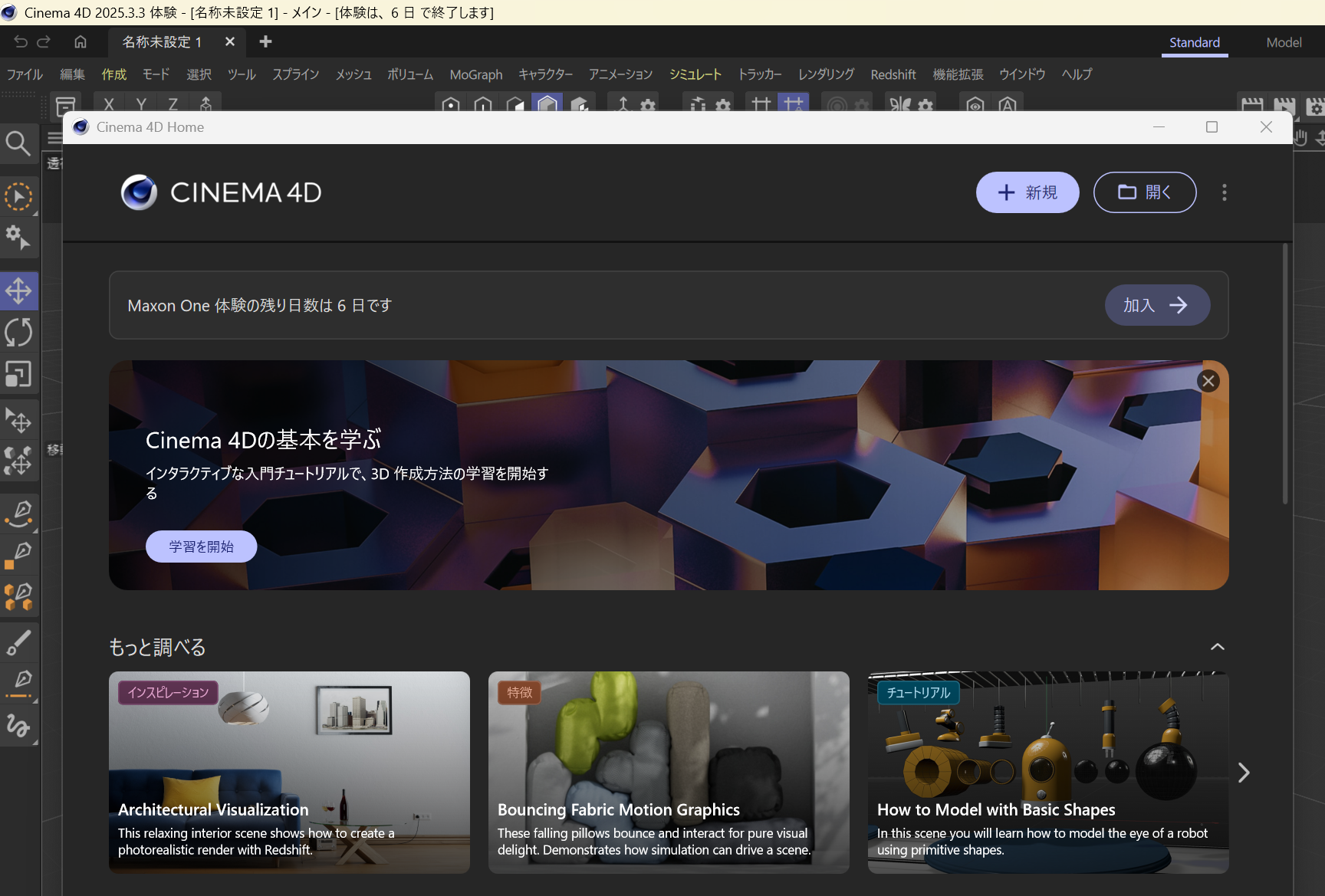
Task: Select the pen tool with orange square
Action: tap(18, 556)
